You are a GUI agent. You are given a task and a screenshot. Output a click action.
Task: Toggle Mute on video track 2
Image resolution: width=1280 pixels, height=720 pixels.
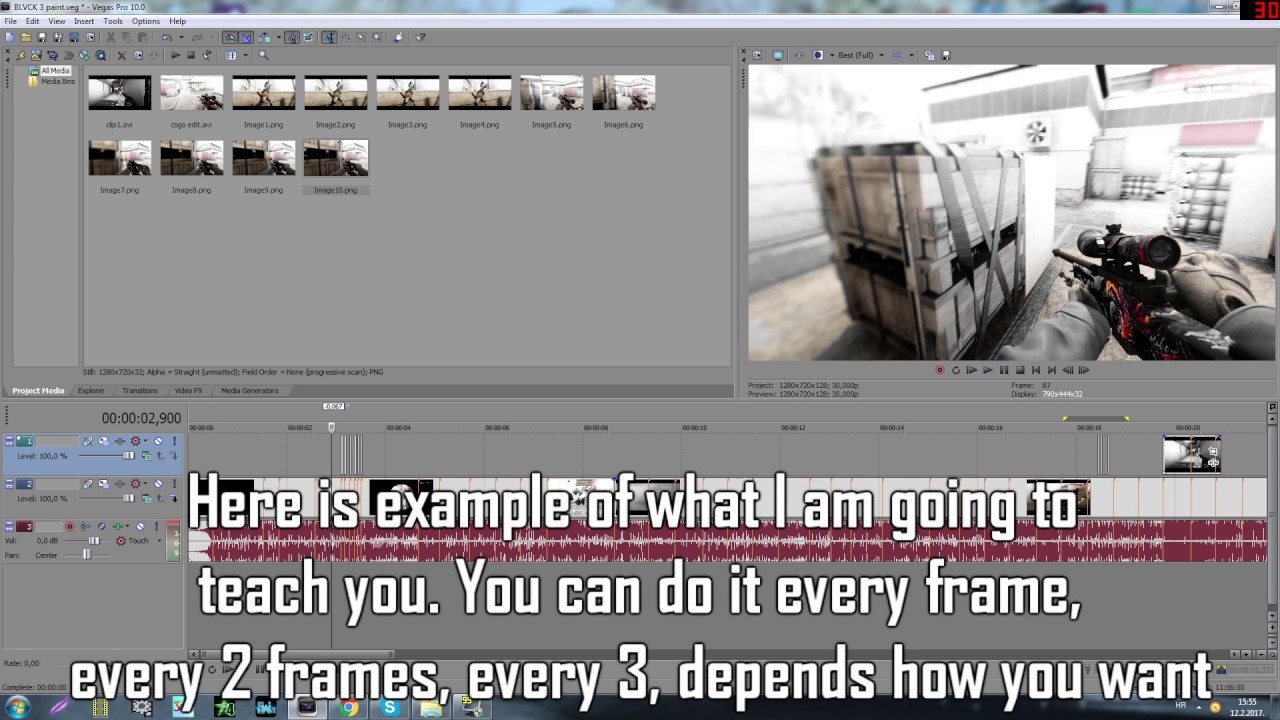click(158, 484)
